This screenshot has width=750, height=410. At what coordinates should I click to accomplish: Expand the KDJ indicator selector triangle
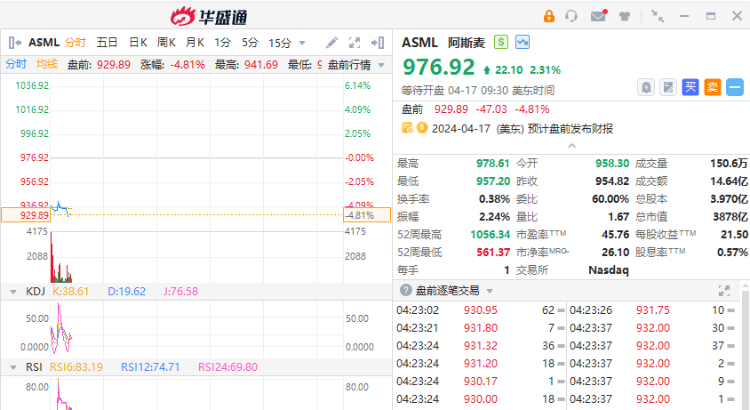point(11,291)
